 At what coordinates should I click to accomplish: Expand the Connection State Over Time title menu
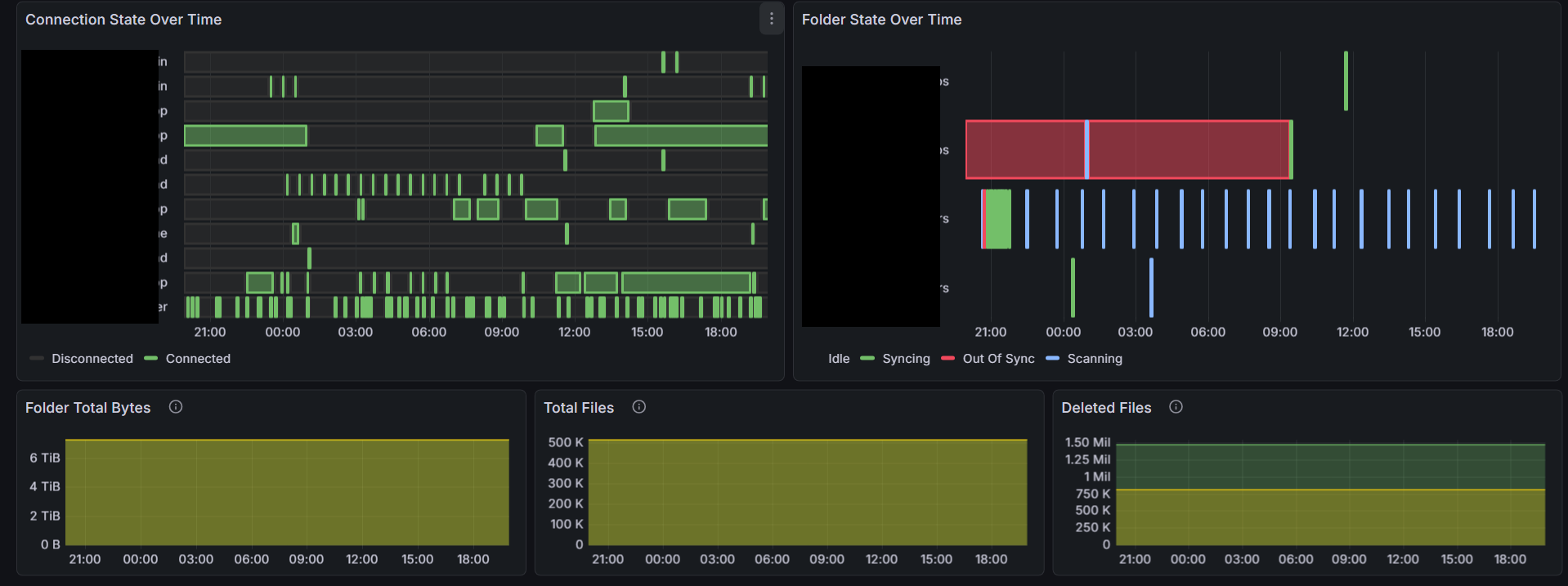click(123, 20)
